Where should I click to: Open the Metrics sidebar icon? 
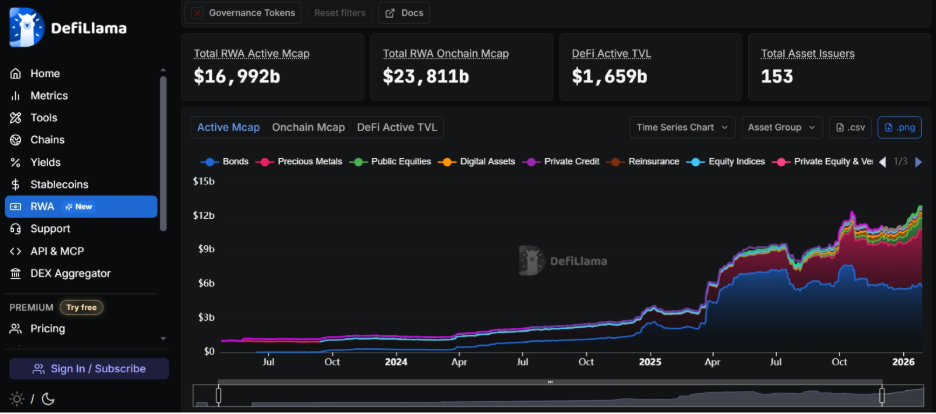click(15, 96)
